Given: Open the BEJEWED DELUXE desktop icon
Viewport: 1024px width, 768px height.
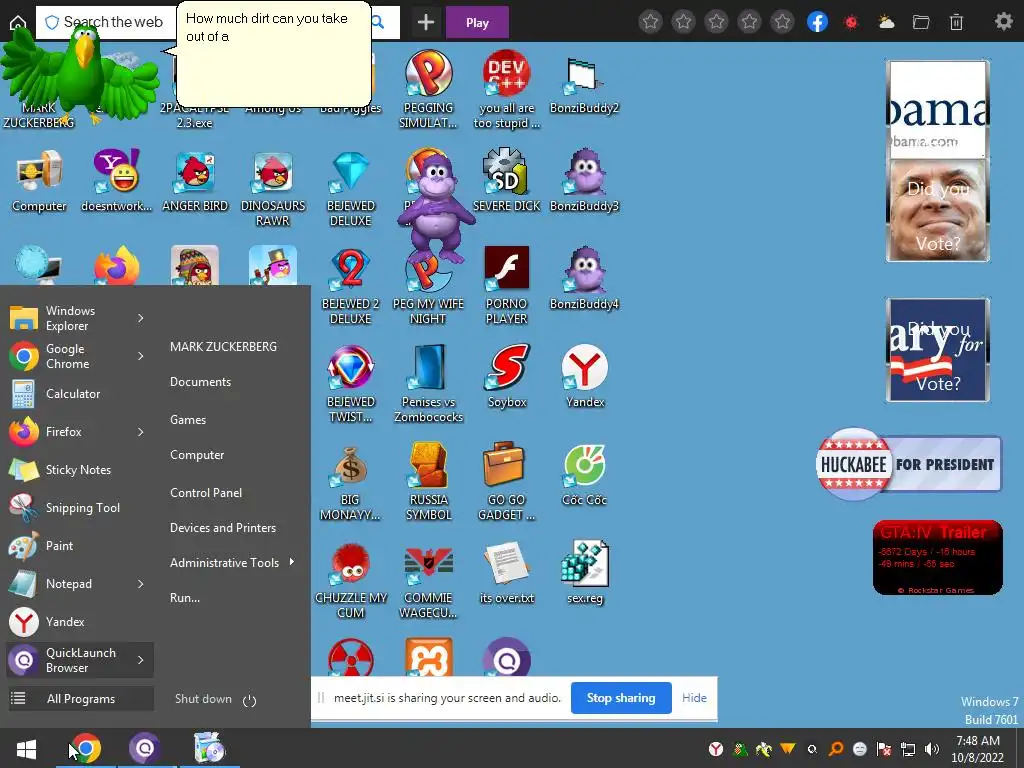Looking at the screenshot, I should click(351, 188).
